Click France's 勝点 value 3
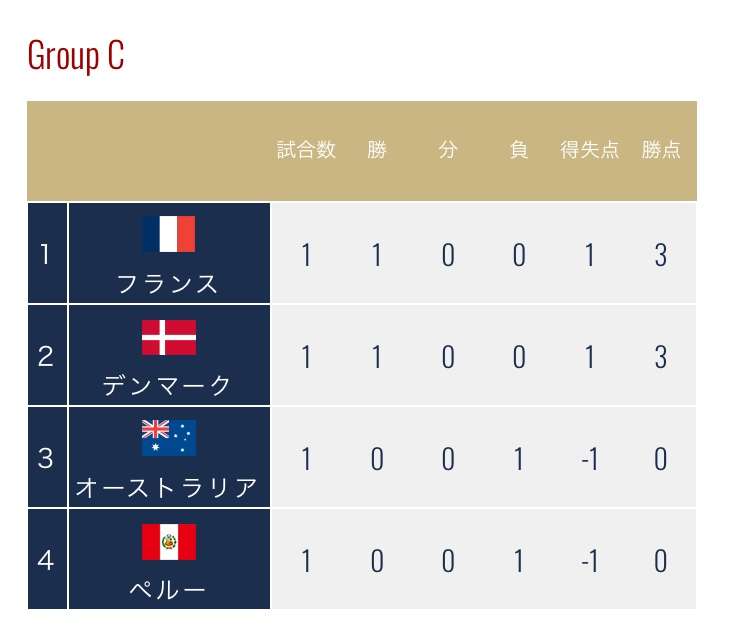Viewport: 730px width, 633px height. [x=661, y=255]
